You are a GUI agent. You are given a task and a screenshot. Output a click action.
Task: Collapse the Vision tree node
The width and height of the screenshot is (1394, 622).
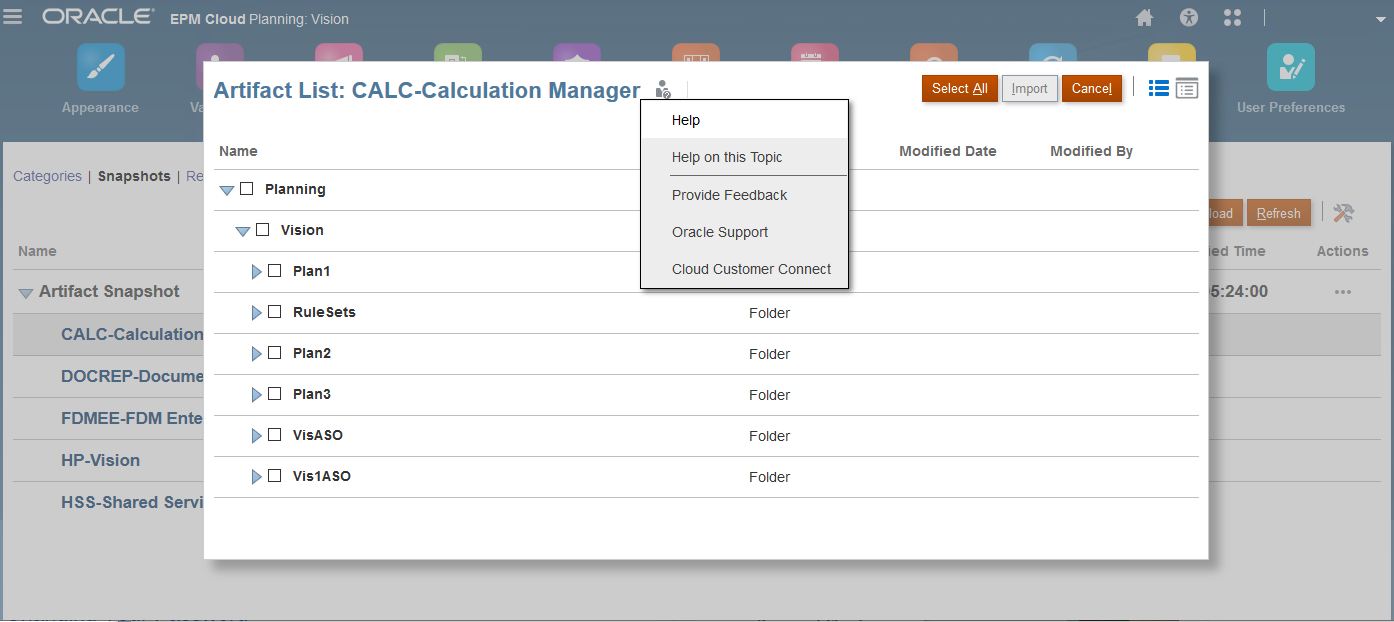[x=243, y=230]
